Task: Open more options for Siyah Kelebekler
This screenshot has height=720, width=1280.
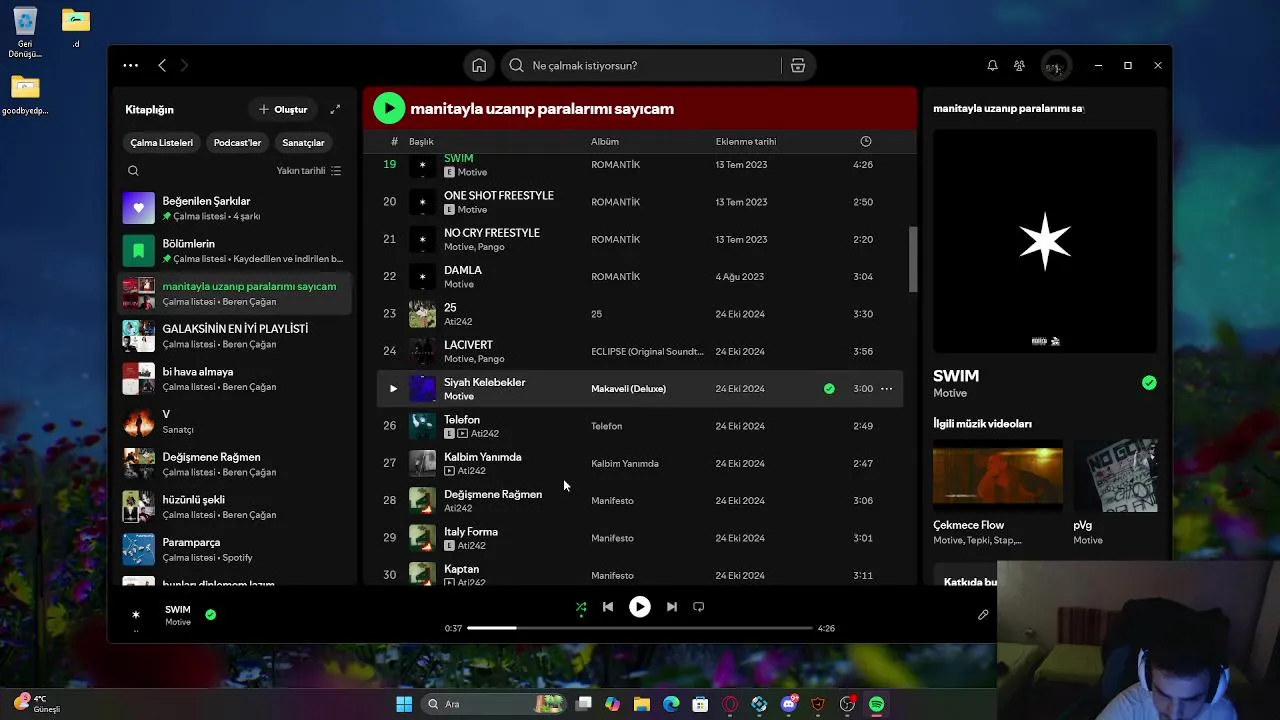Action: coord(886,389)
